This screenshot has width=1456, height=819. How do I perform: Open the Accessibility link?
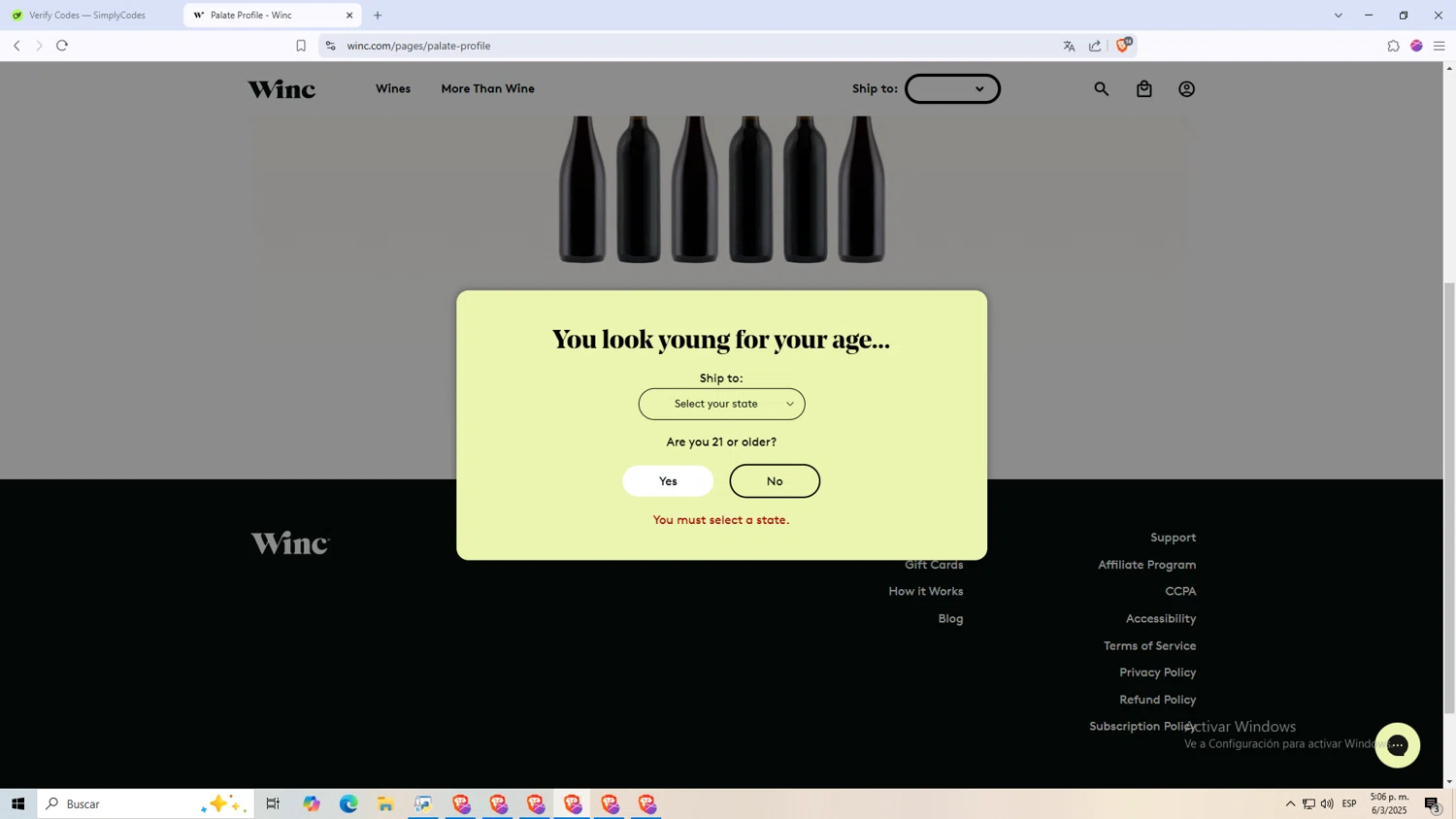(1161, 618)
